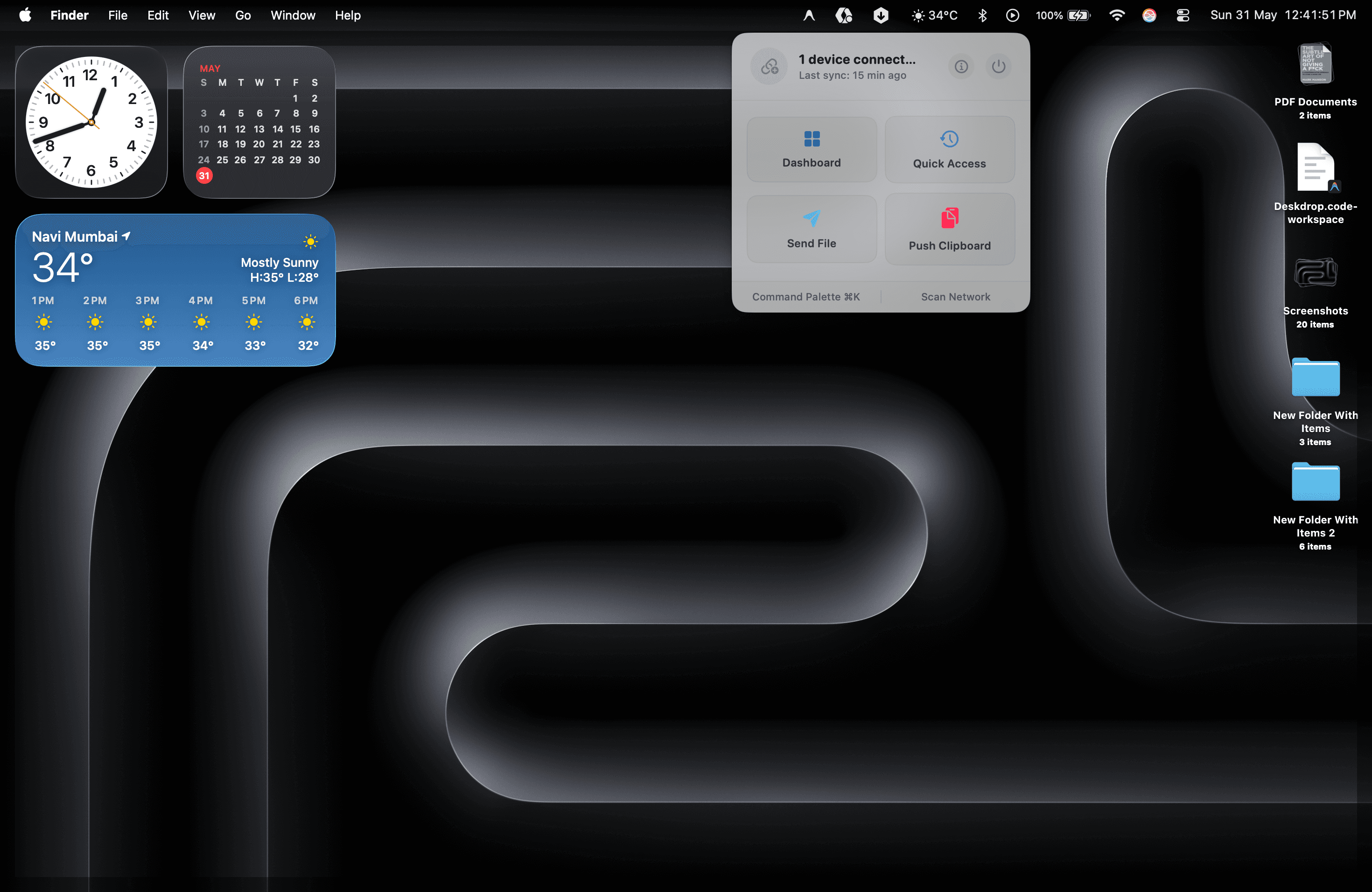Click 'Last sync: 15 min ago' text
This screenshot has height=892, width=1372.
852,76
